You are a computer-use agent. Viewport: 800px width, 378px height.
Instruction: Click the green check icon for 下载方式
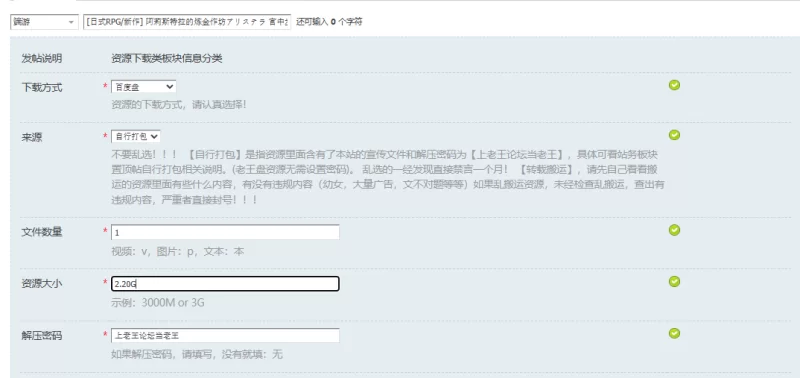[x=674, y=85]
